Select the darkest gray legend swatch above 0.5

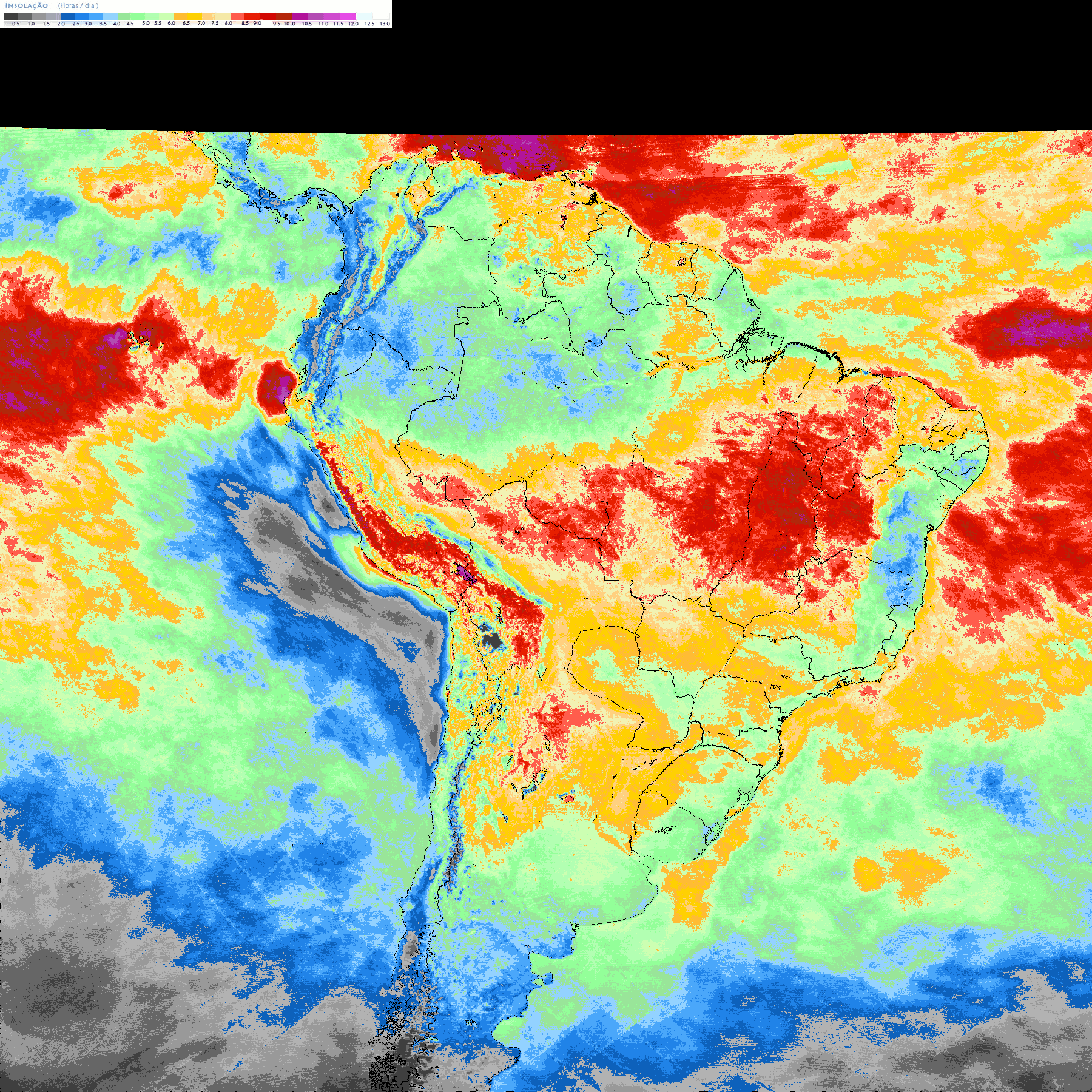click(x=10, y=16)
